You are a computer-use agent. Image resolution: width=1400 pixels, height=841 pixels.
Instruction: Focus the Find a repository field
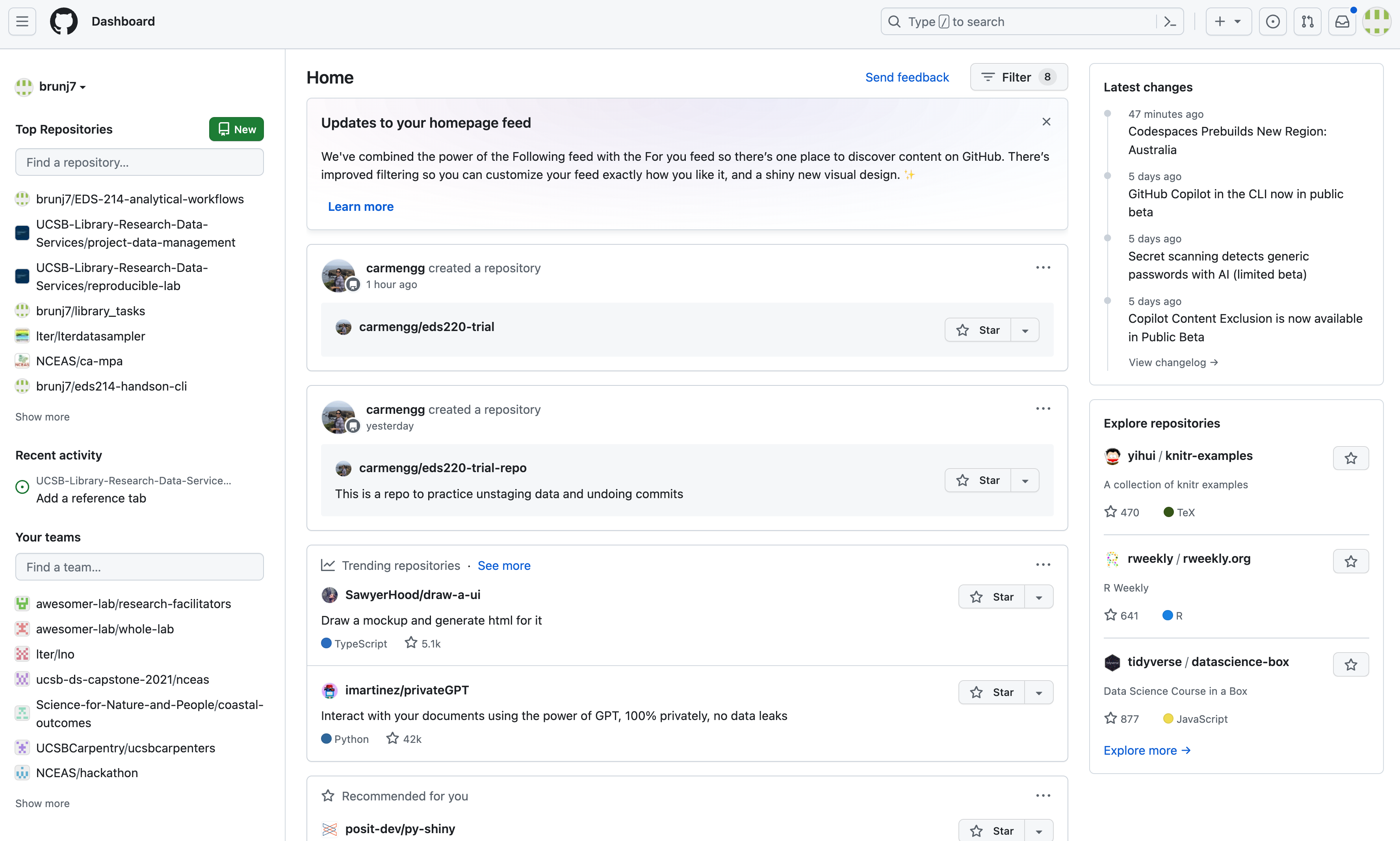pyautogui.click(x=139, y=162)
